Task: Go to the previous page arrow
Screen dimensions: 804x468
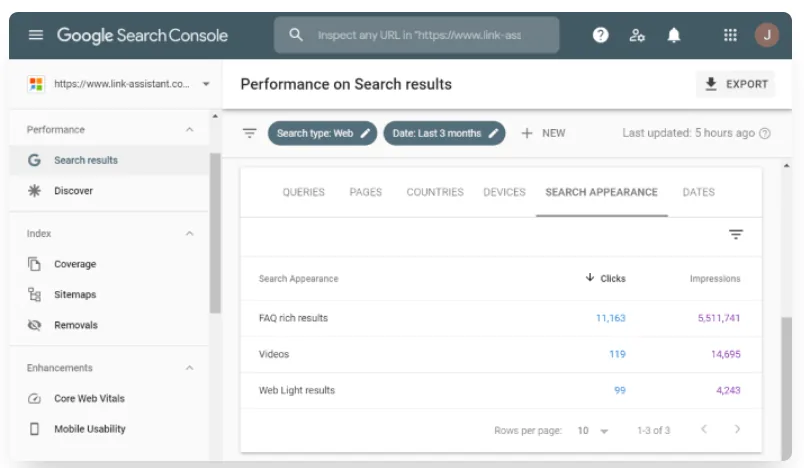Action: click(x=704, y=429)
